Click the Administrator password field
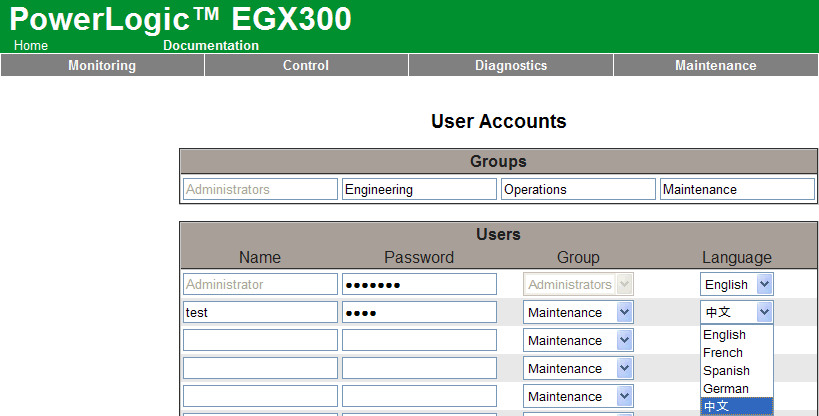The height and width of the screenshot is (416, 819). [419, 284]
